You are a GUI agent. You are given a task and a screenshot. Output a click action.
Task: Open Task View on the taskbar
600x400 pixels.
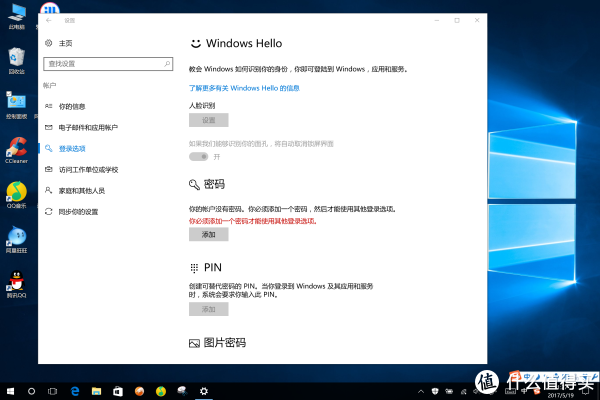pyautogui.click(x=52, y=391)
